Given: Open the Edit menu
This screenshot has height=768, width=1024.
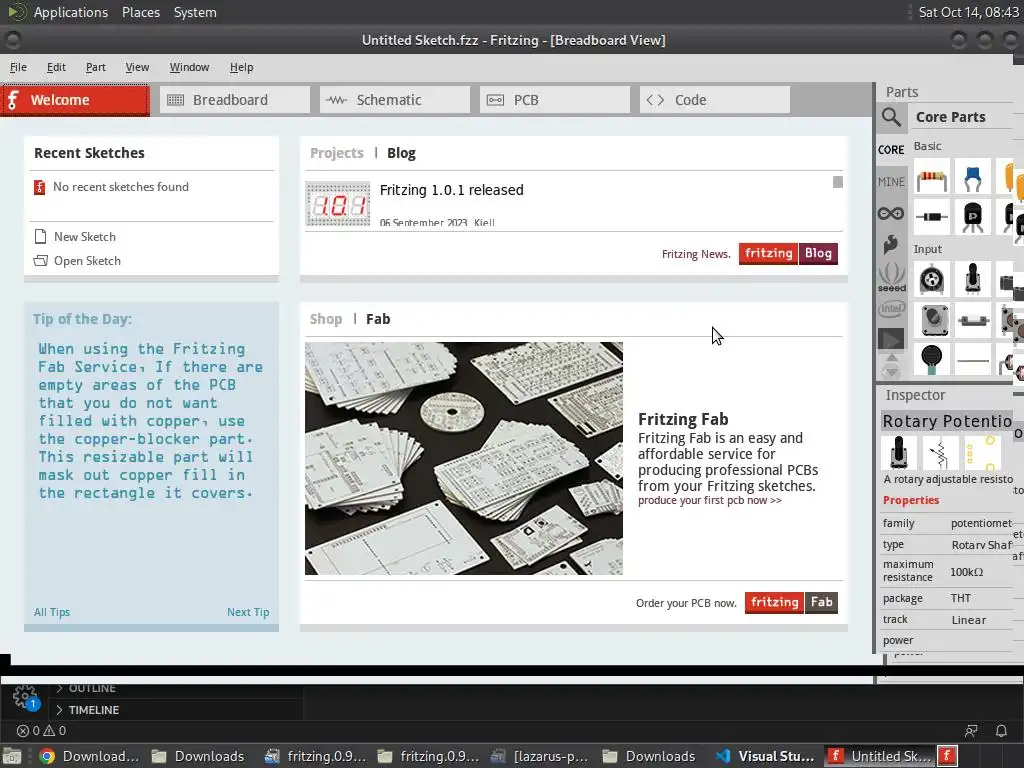Looking at the screenshot, I should (x=56, y=67).
